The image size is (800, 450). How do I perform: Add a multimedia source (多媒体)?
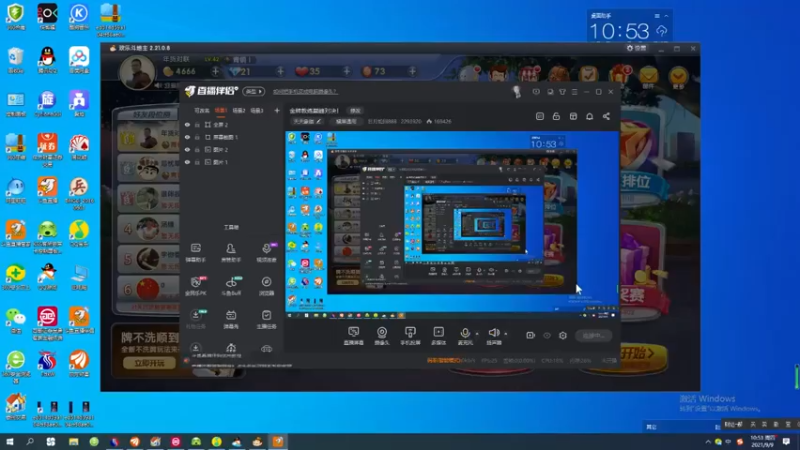click(x=438, y=336)
